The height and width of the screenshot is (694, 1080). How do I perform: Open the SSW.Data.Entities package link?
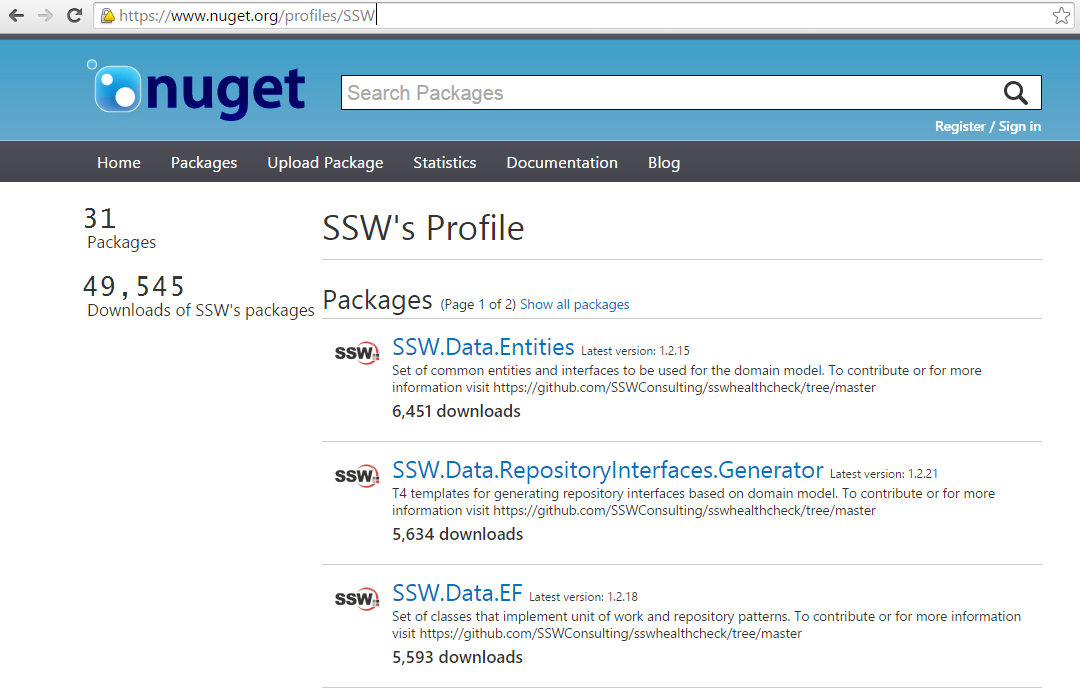tap(483, 347)
